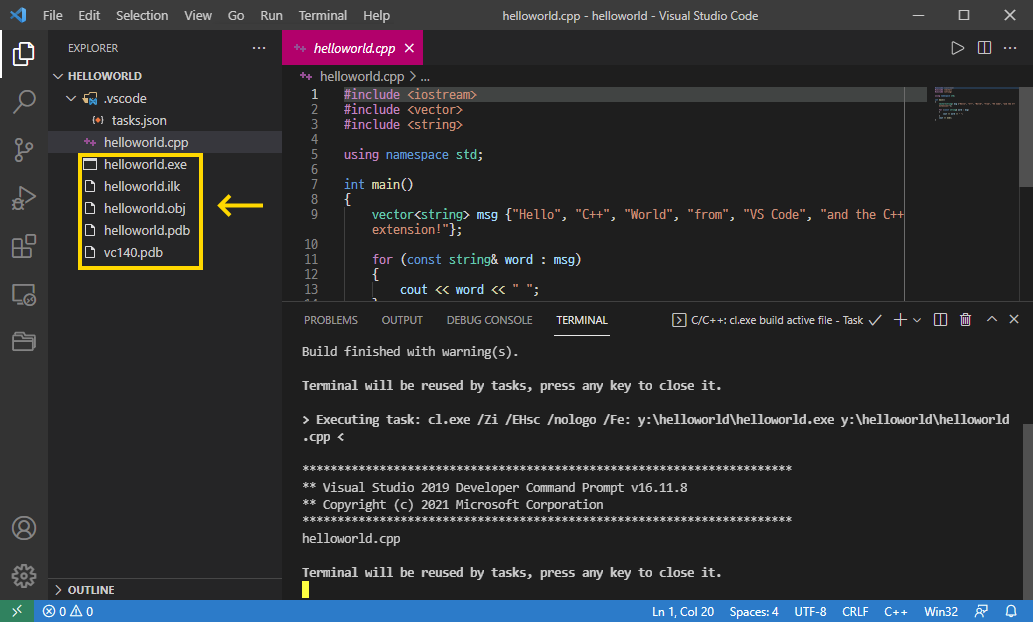This screenshot has height=622, width=1033.
Task: Select the cl.exe build task terminal entry
Action: (776, 320)
